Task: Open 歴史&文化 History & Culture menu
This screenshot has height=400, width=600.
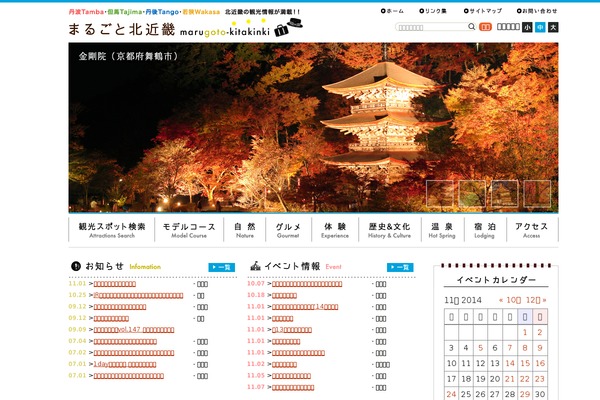Action: click(390, 230)
